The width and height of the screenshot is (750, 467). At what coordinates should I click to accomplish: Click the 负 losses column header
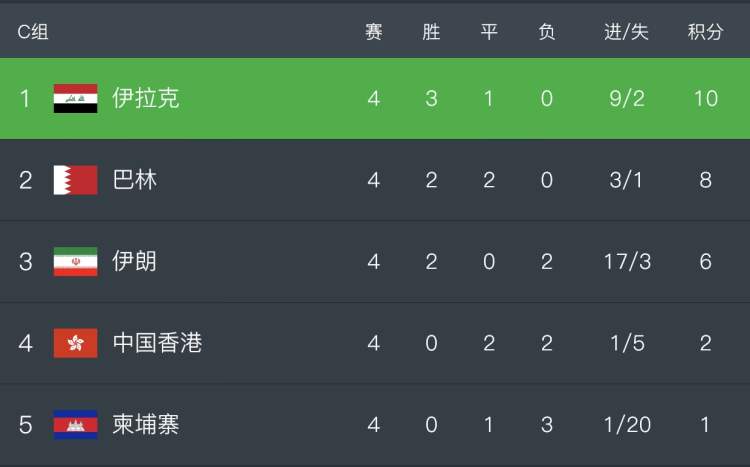click(x=547, y=32)
